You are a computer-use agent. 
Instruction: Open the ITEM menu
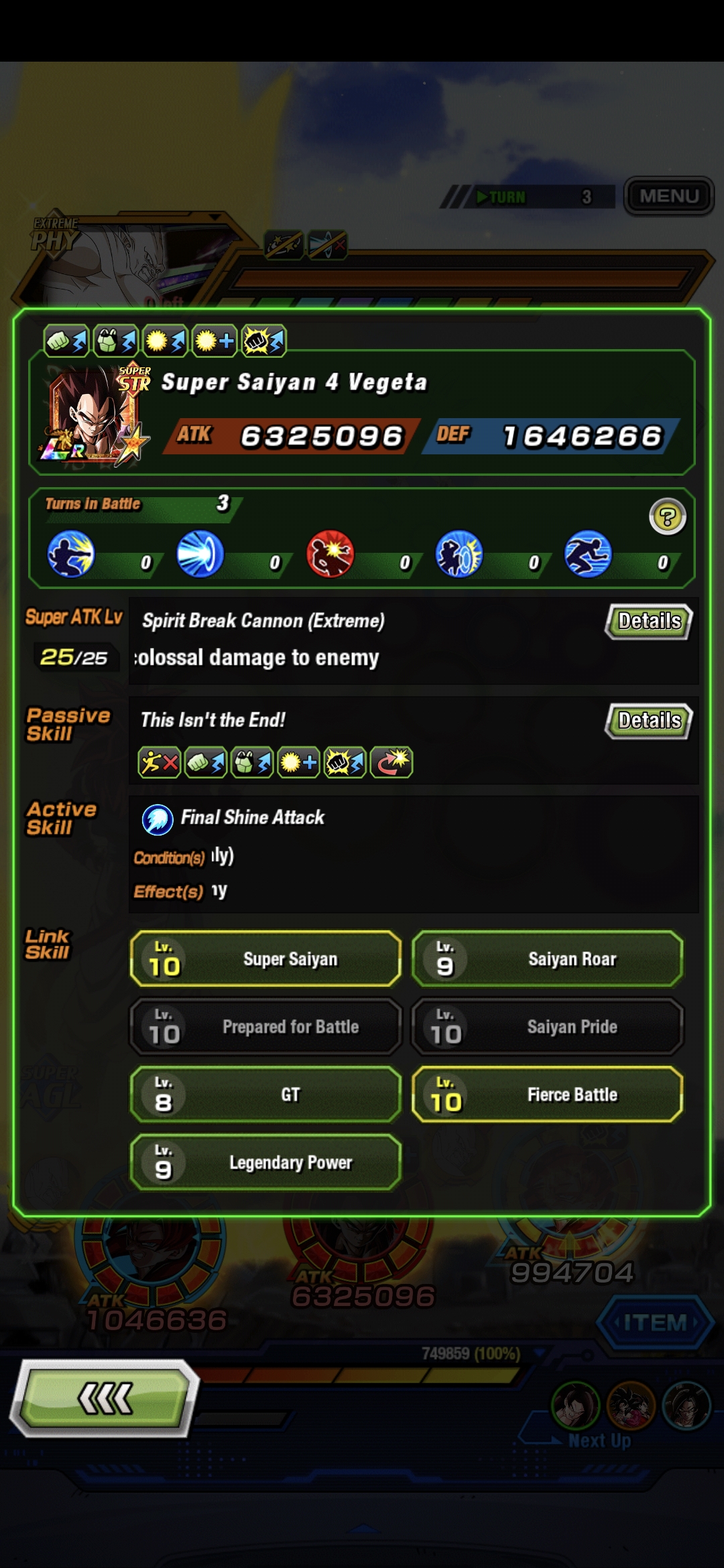point(655,1322)
